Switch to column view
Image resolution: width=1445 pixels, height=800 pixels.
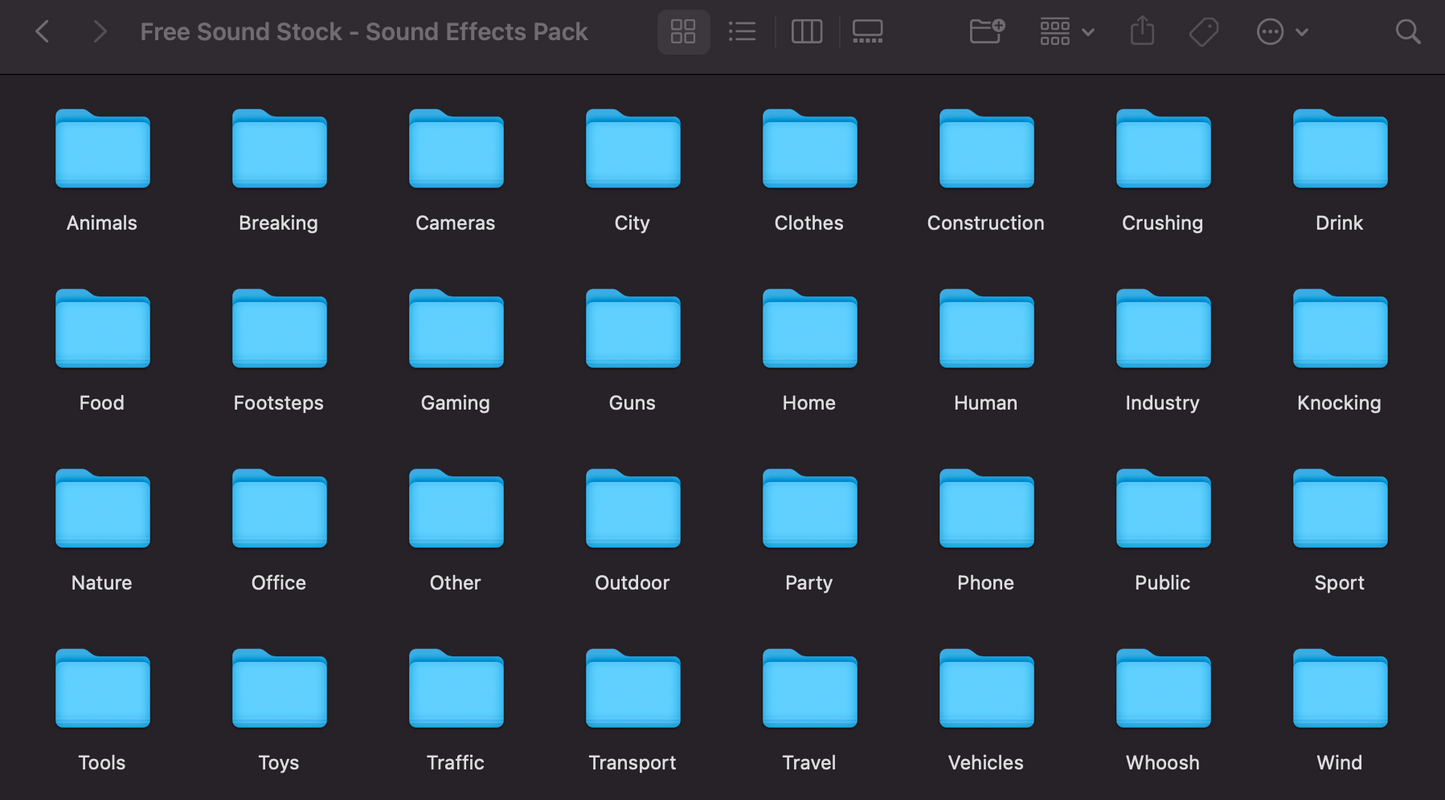[x=806, y=31]
